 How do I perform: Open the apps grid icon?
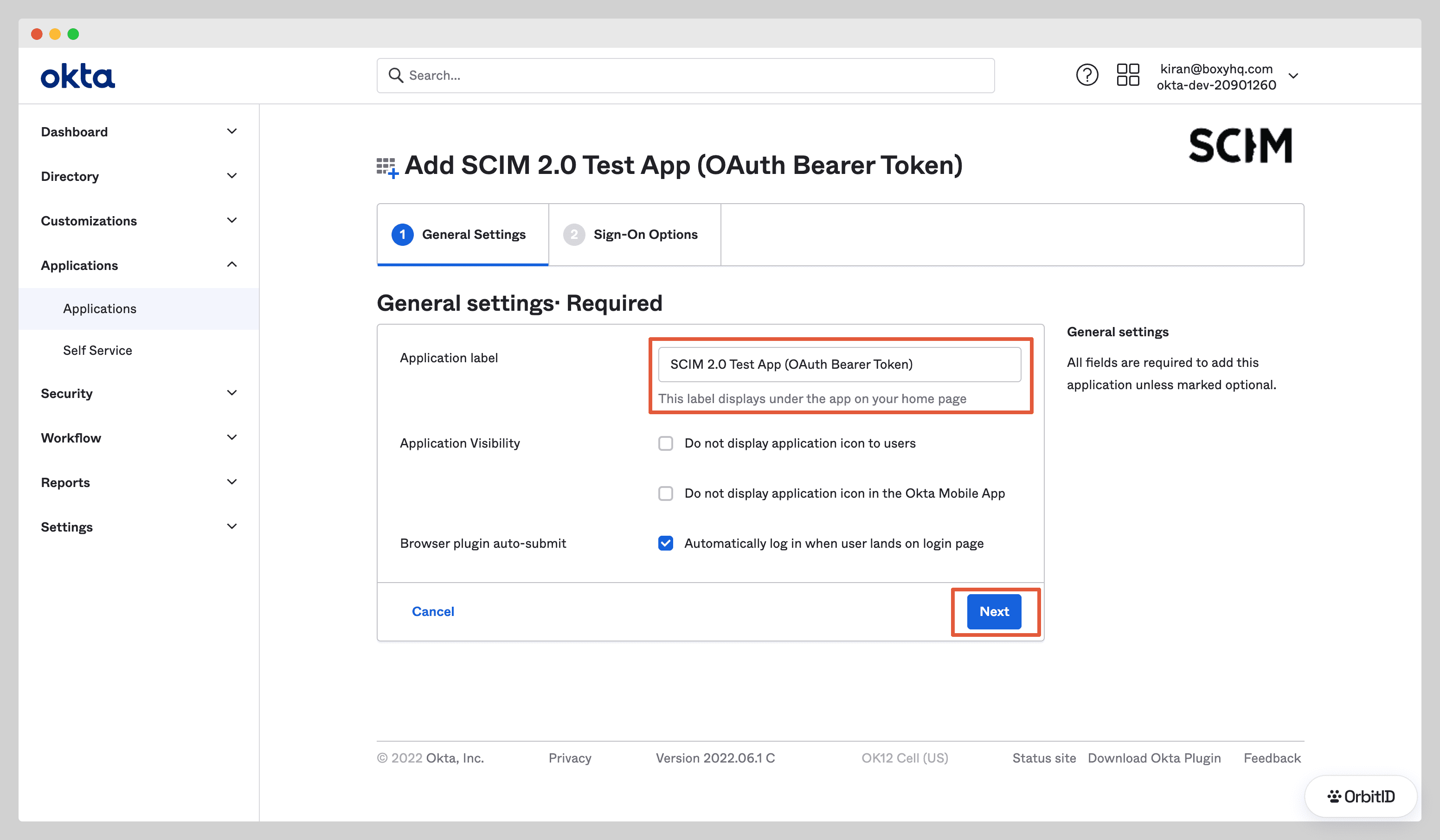(1128, 75)
